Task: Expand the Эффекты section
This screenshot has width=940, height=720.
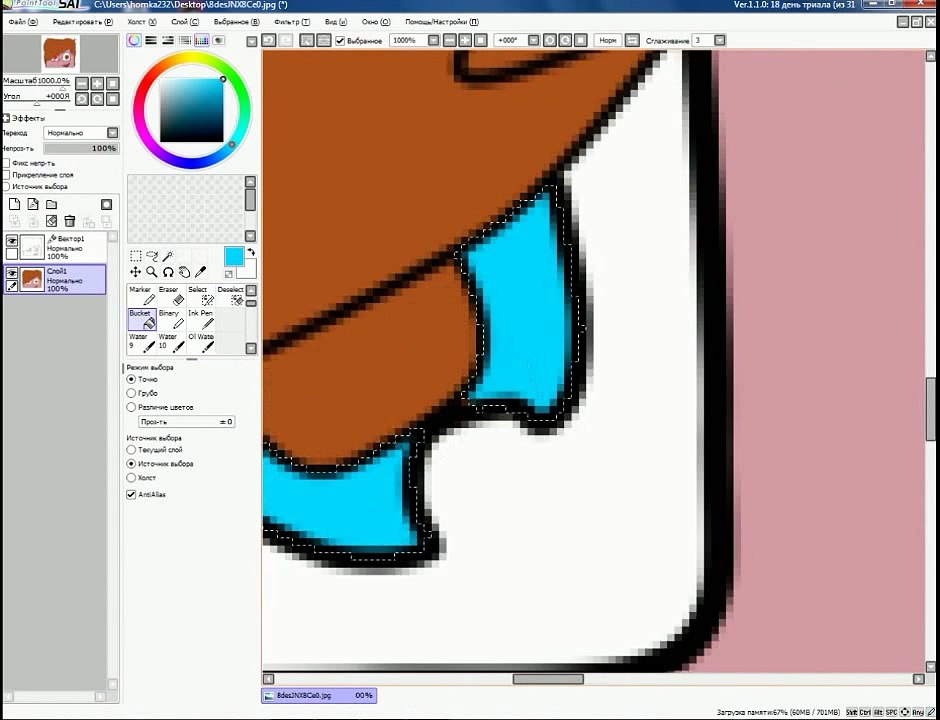Action: point(6,118)
